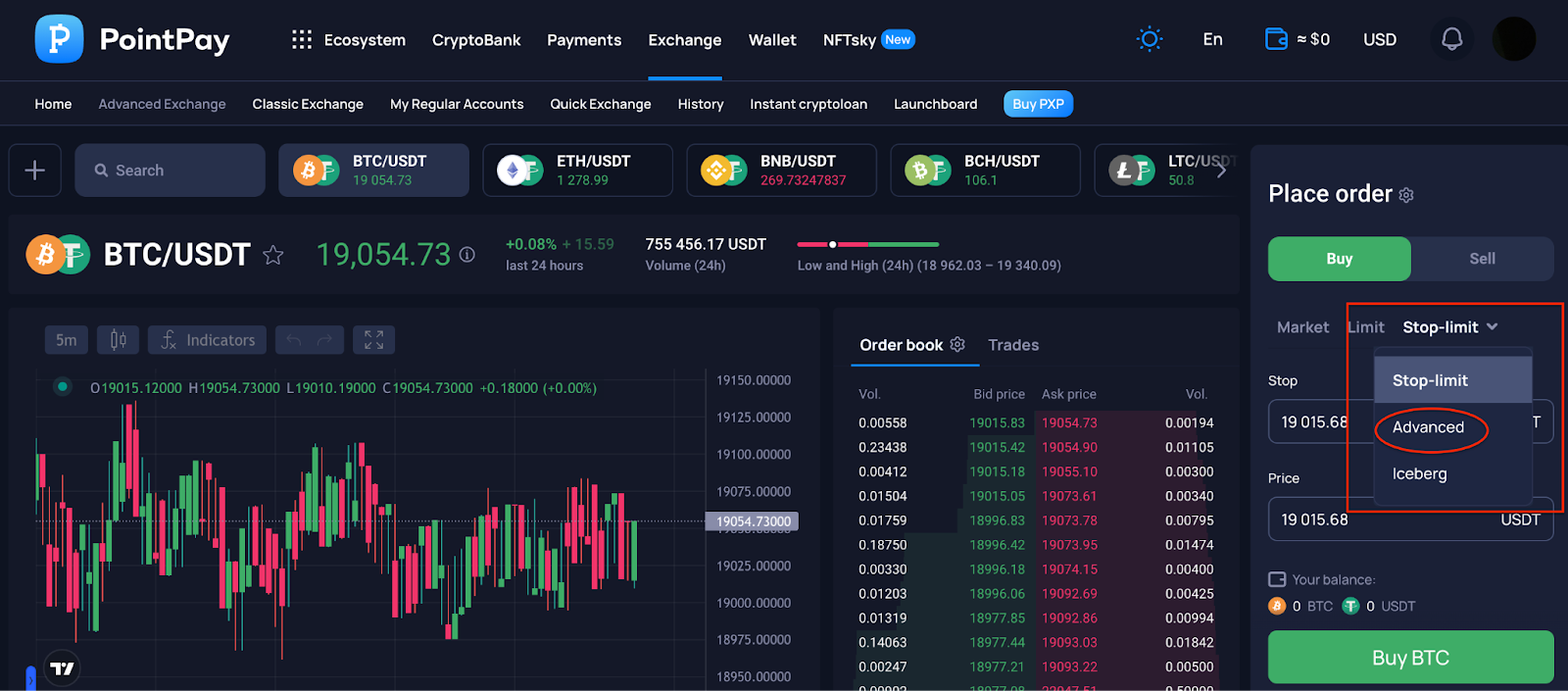The height and width of the screenshot is (691, 1568).
Task: Open Quick Exchange
Action: pos(601,104)
